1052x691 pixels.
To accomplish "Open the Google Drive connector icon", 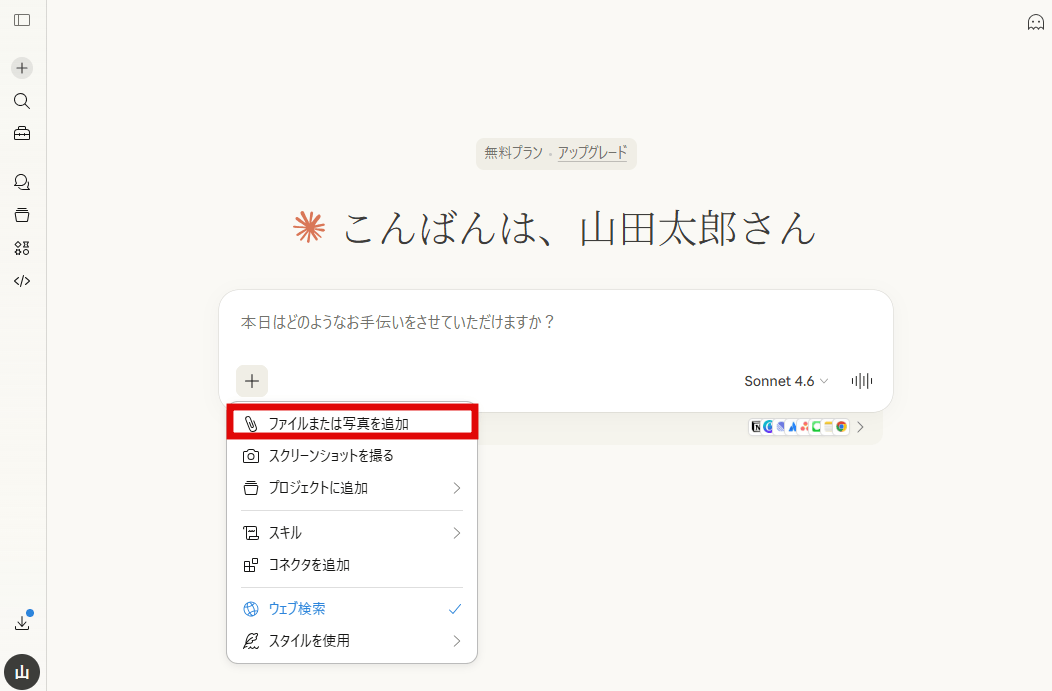I will pos(826,426).
